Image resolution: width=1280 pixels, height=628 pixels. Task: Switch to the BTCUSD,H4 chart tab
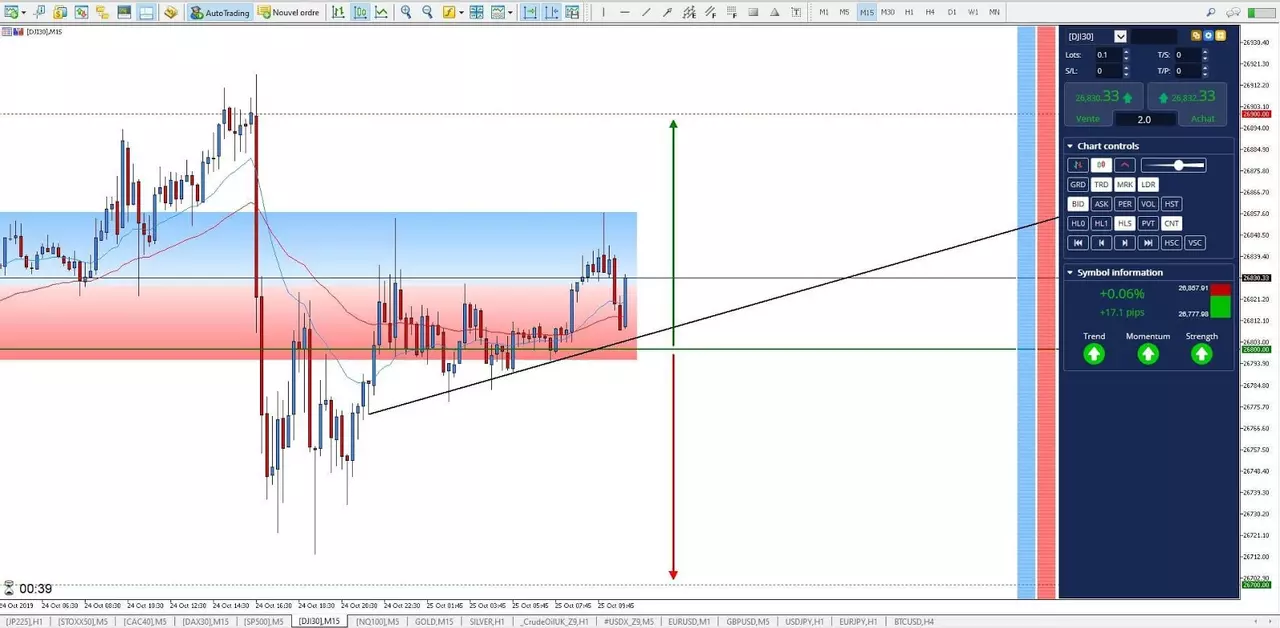pyautogui.click(x=915, y=621)
